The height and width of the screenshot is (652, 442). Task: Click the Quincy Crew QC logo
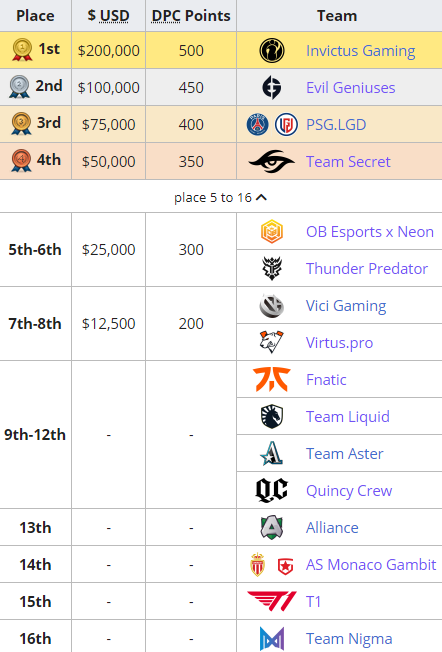272,490
